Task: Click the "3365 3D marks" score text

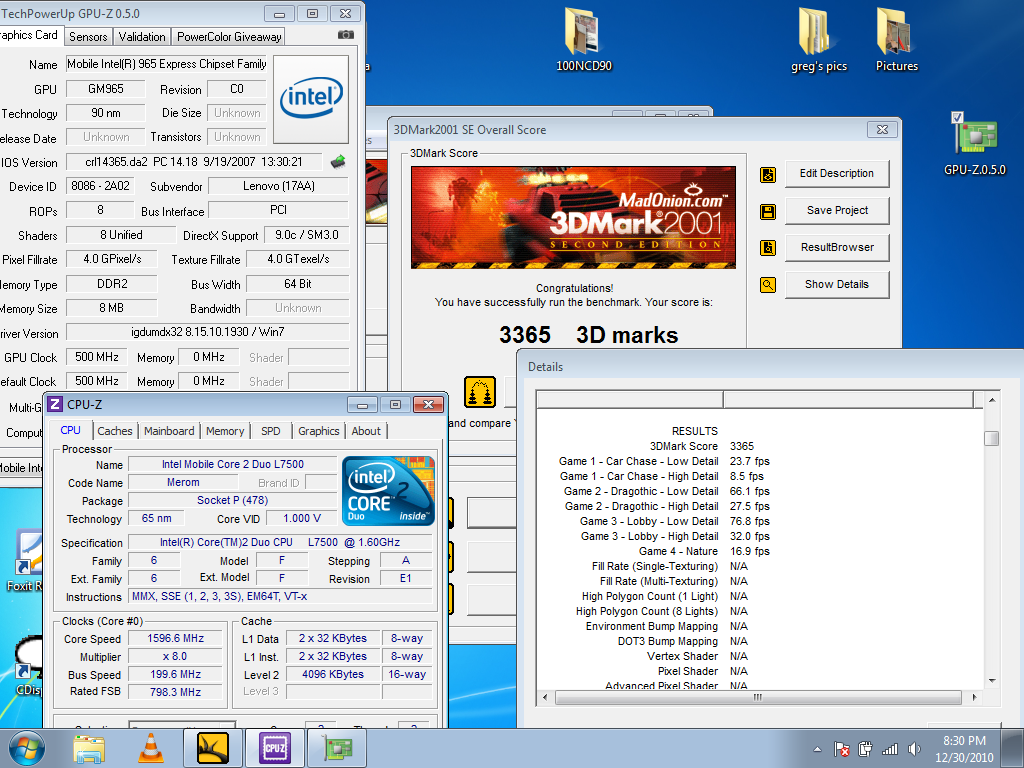Action: (588, 335)
